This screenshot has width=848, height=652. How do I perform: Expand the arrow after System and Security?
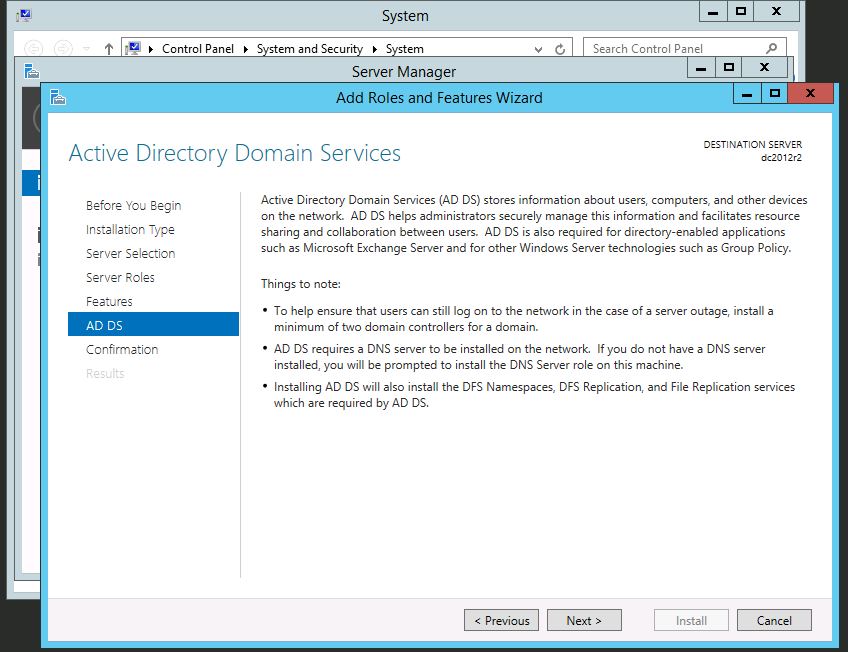(x=374, y=49)
